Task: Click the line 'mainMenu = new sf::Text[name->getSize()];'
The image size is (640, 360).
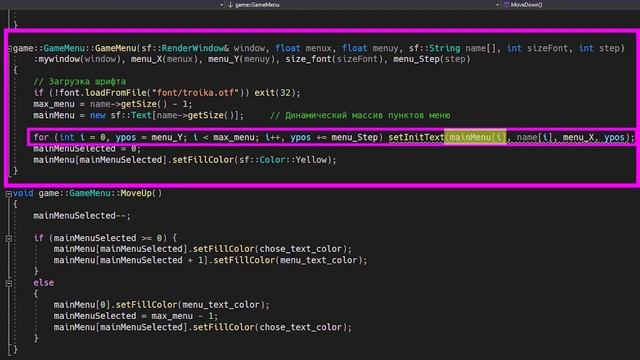Action: tap(138, 116)
